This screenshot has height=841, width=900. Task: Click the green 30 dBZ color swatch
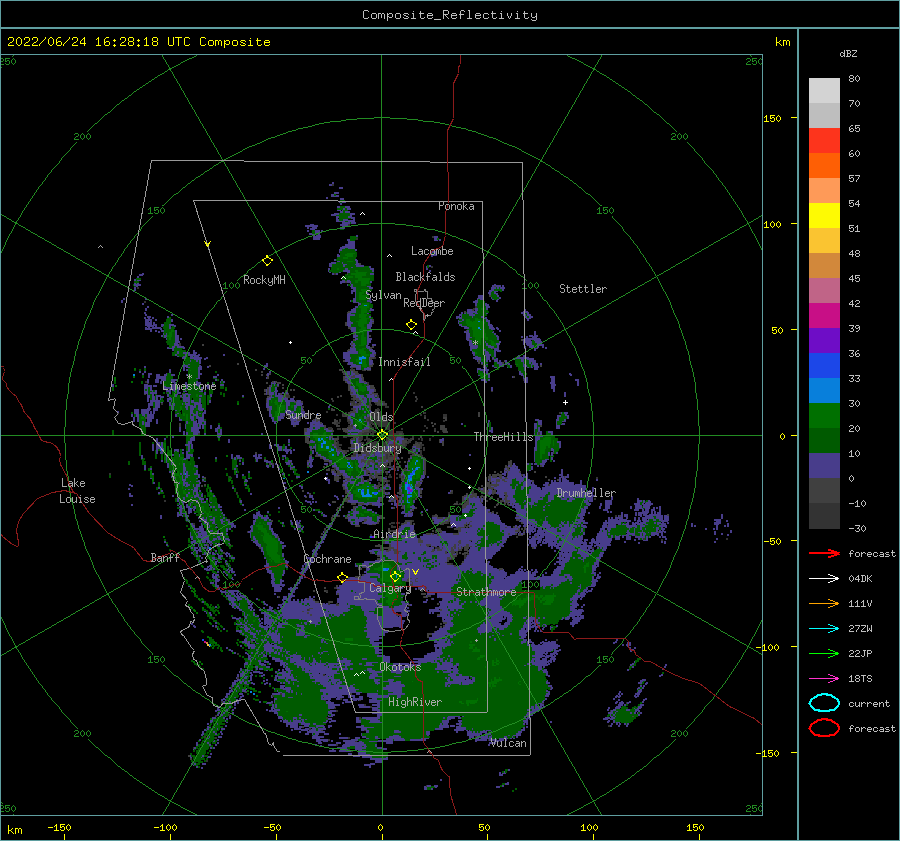click(824, 415)
